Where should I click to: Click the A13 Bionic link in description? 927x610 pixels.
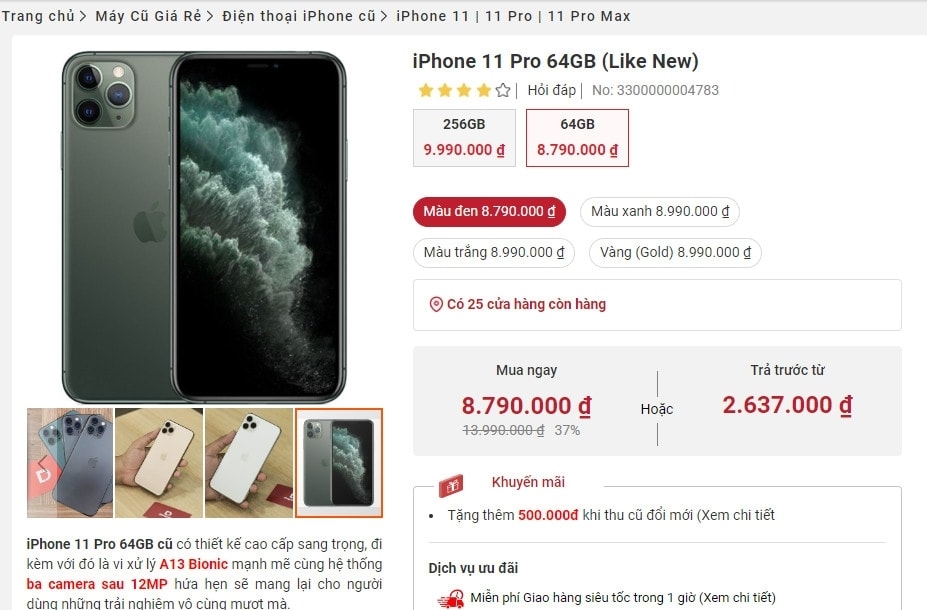(x=193, y=564)
